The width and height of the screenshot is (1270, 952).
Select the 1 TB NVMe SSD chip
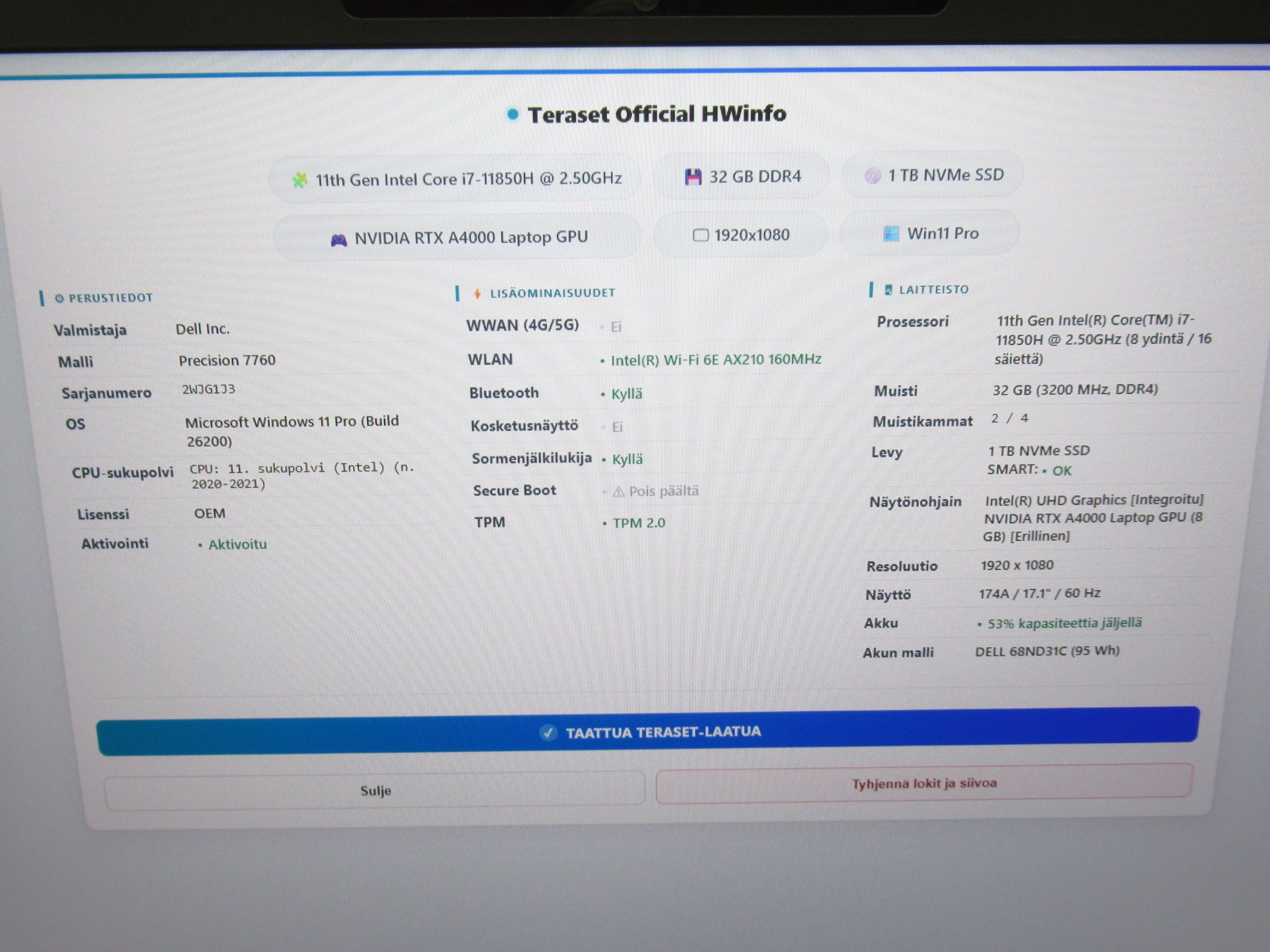coord(933,175)
